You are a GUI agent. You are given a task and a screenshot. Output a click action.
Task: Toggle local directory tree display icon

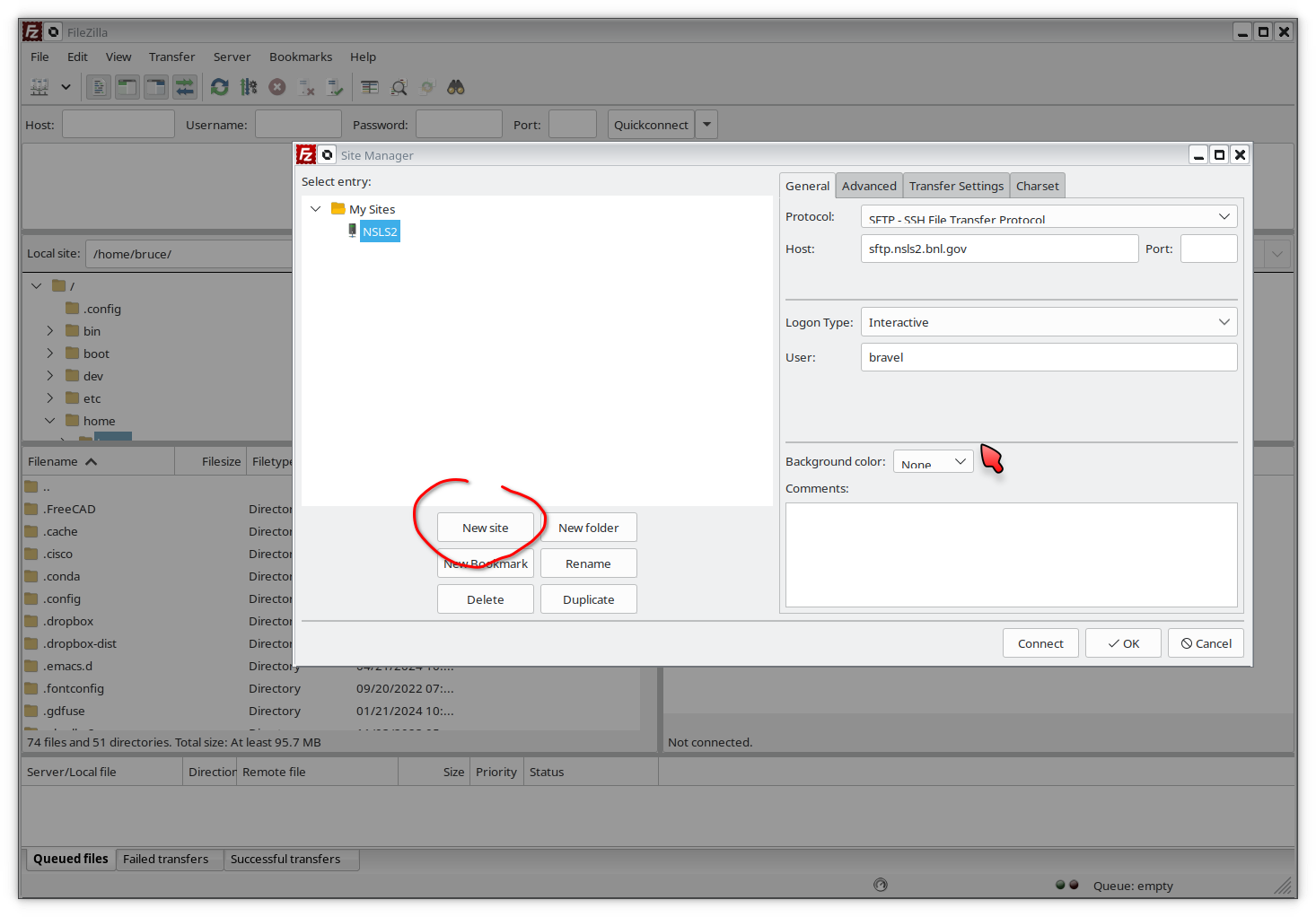[127, 87]
